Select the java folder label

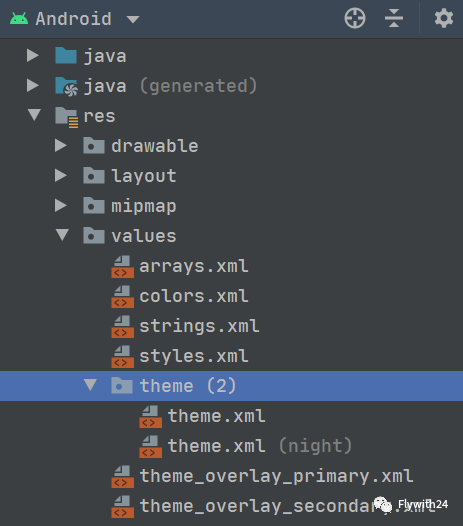point(105,56)
